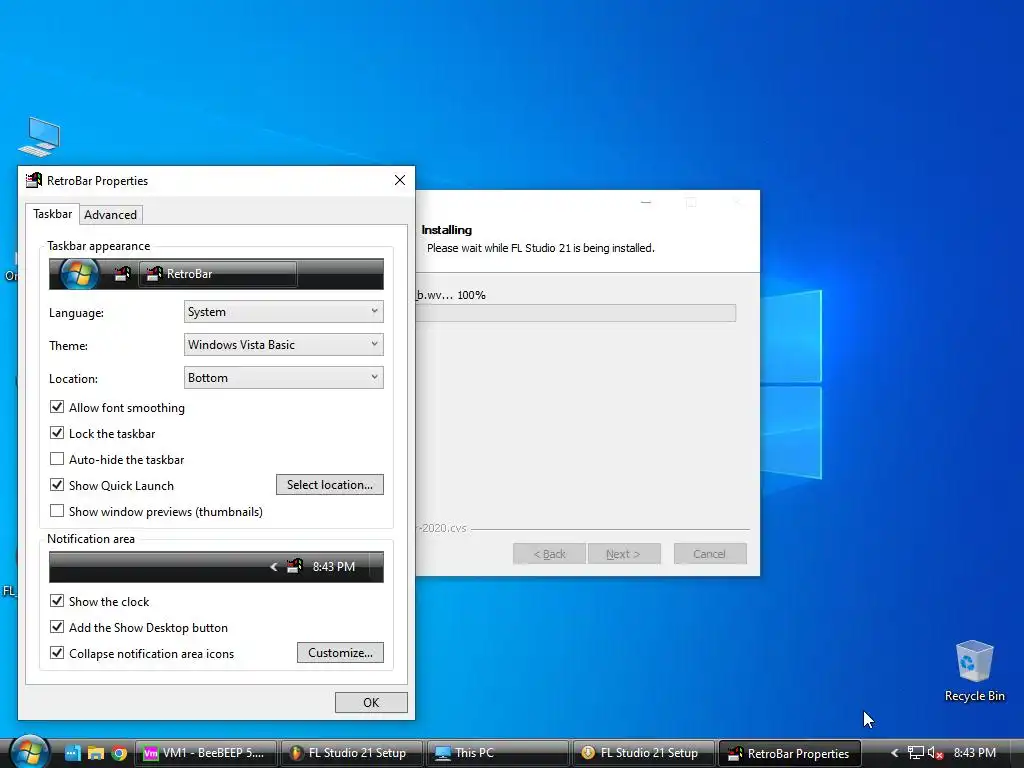Enable Show window previews (thumbnails)
Viewport: 1024px width, 768px height.
(57, 511)
